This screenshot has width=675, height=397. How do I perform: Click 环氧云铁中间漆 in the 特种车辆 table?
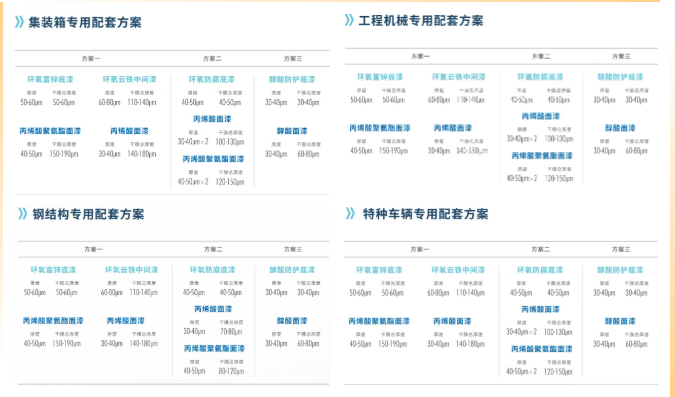tap(458, 270)
